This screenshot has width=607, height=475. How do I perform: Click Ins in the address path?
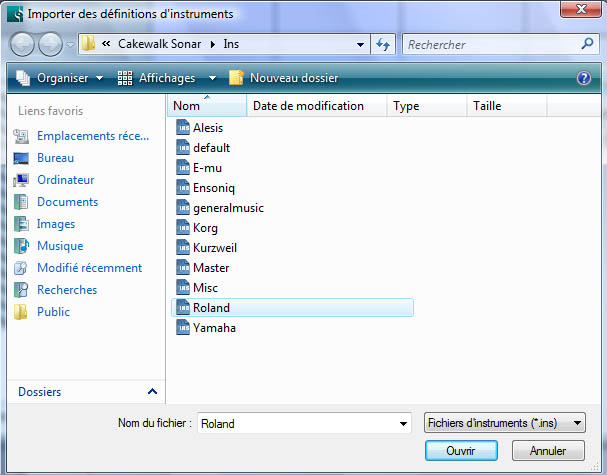231,44
